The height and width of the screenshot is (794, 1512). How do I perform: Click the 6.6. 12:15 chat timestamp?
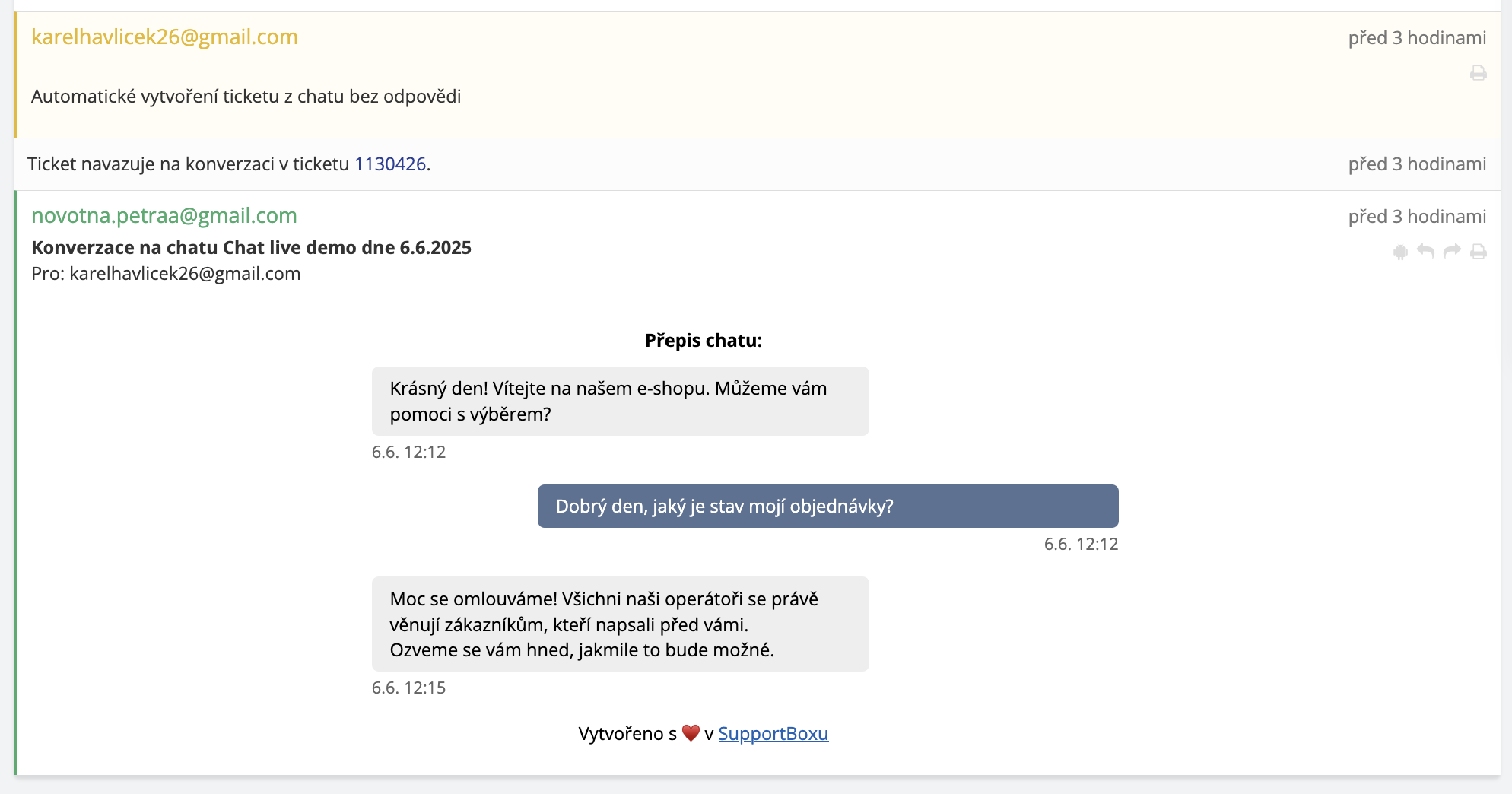(x=408, y=688)
